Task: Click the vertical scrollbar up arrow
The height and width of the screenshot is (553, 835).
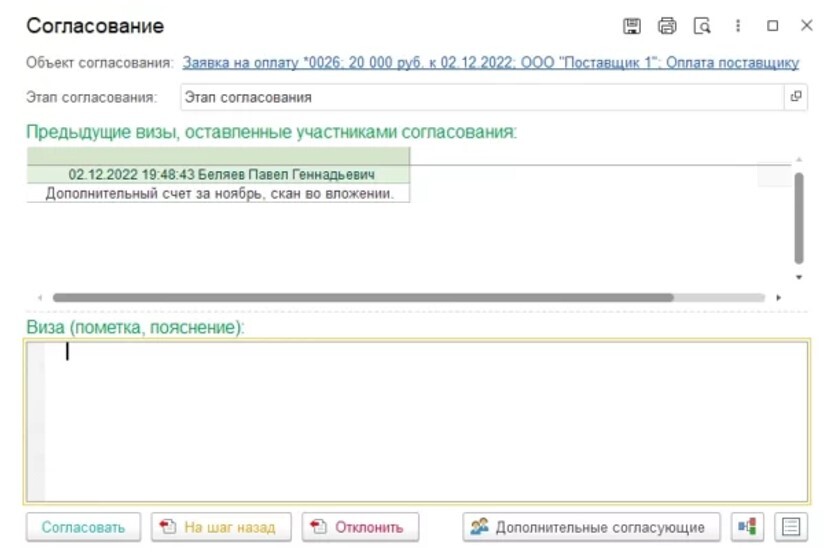Action: tap(798, 160)
